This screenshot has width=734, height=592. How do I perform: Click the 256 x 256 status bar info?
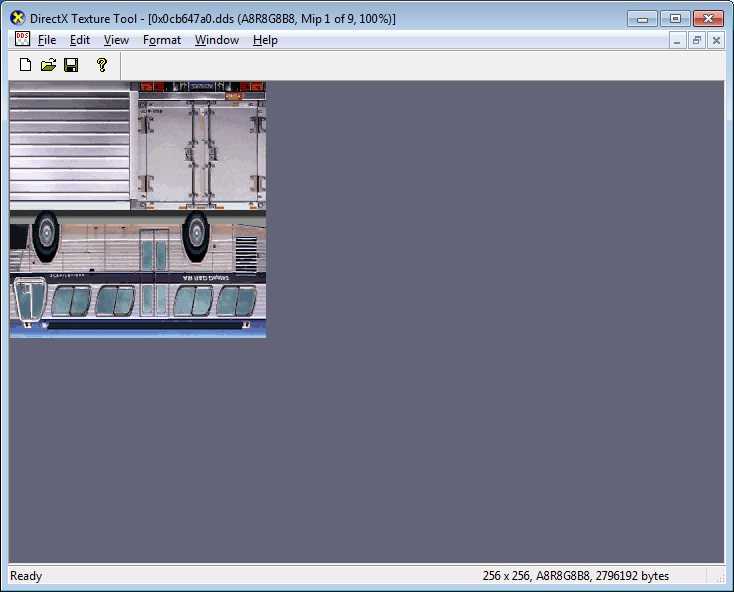pos(575,576)
